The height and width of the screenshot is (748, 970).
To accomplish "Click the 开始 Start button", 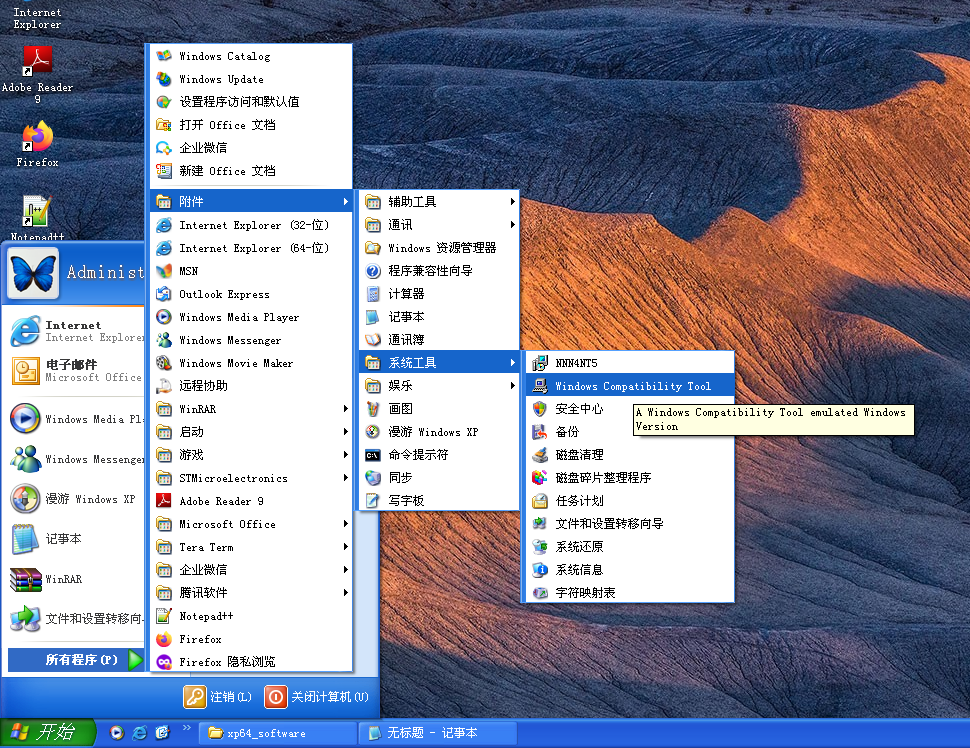I will point(48,733).
